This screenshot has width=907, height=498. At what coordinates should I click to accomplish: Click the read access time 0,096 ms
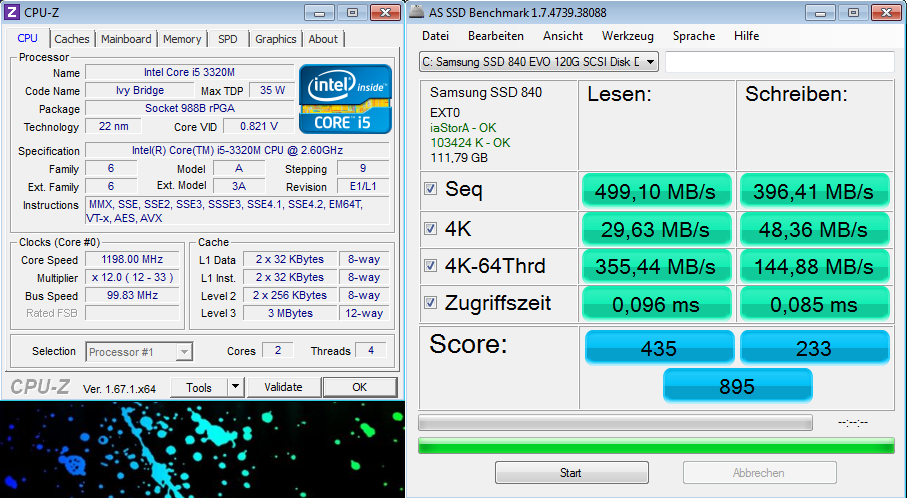click(656, 304)
